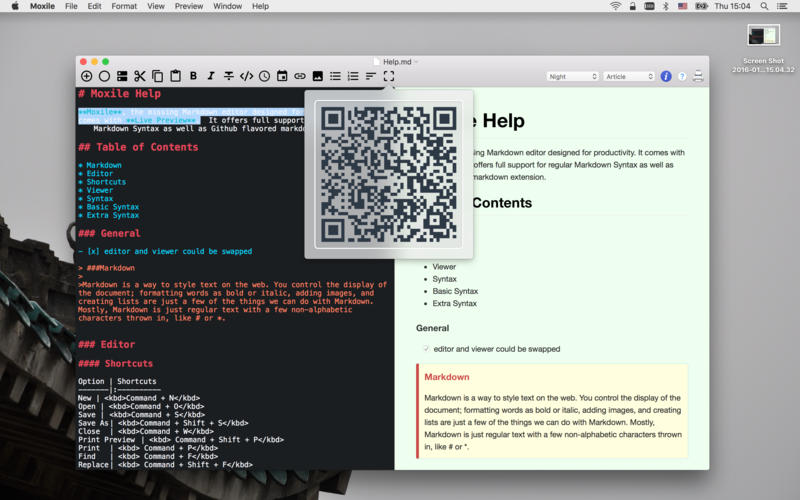Click the generated QR code image

(388, 174)
